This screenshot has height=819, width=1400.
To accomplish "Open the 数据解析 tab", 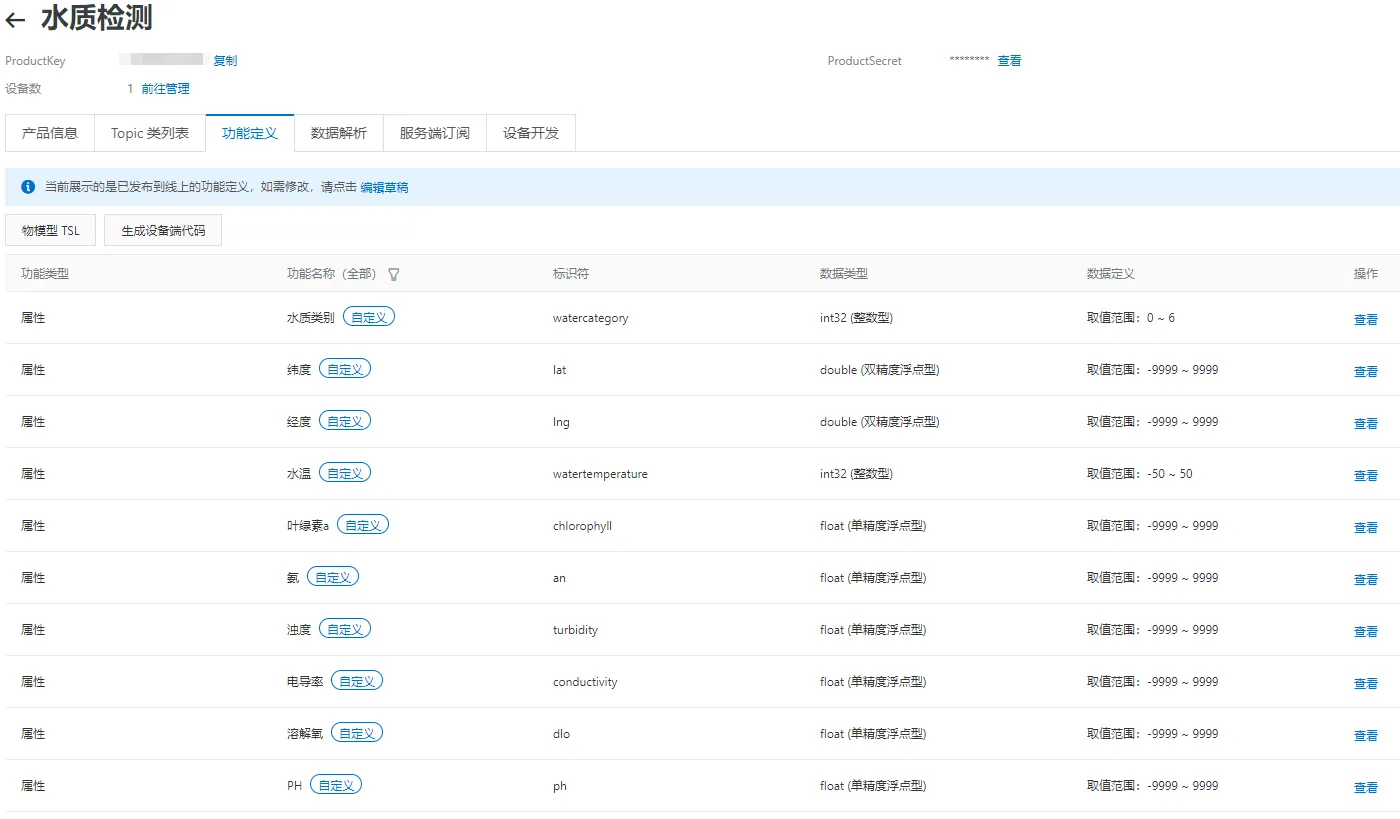I will 339,133.
